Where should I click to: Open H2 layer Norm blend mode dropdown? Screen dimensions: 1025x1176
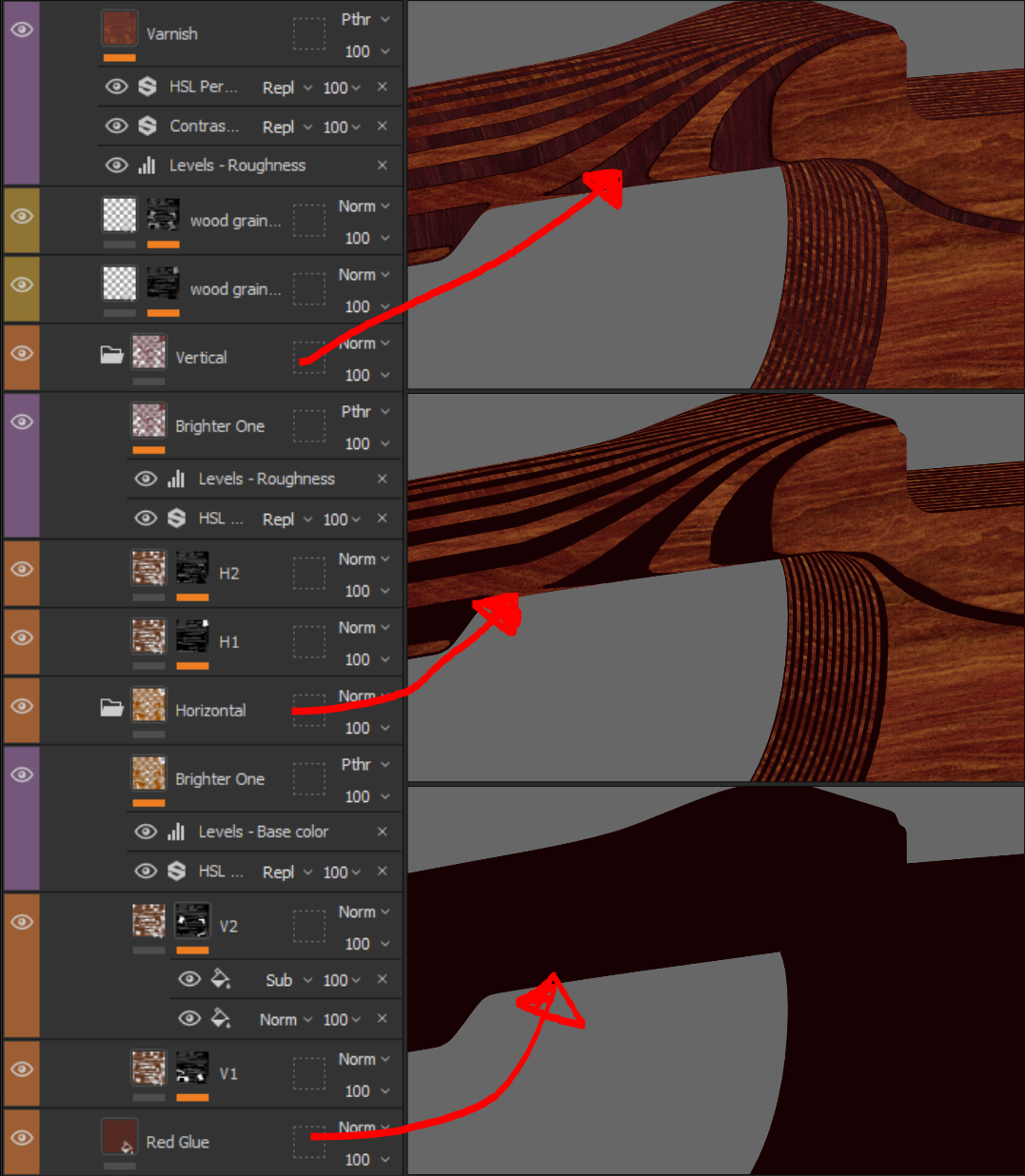pos(365,559)
